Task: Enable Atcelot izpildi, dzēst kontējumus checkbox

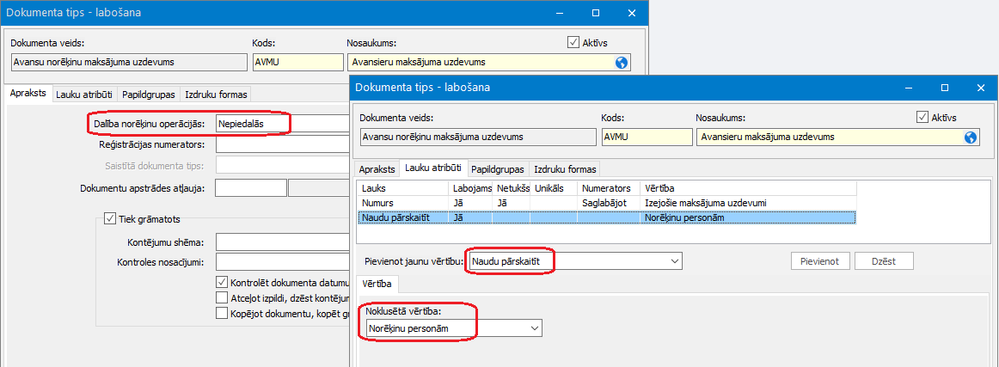Action: coord(222,298)
